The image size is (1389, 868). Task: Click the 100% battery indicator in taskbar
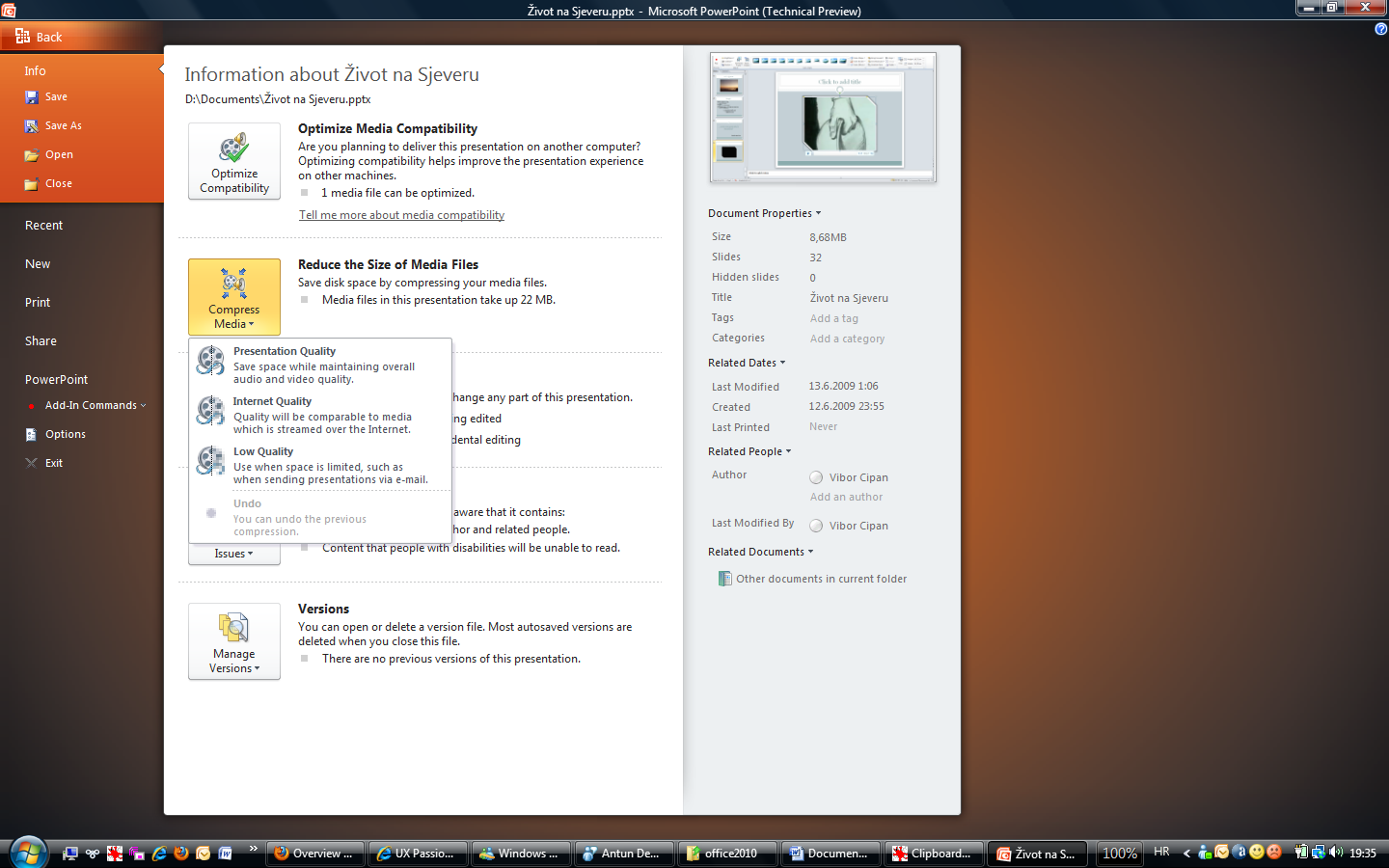pyautogui.click(x=1120, y=854)
